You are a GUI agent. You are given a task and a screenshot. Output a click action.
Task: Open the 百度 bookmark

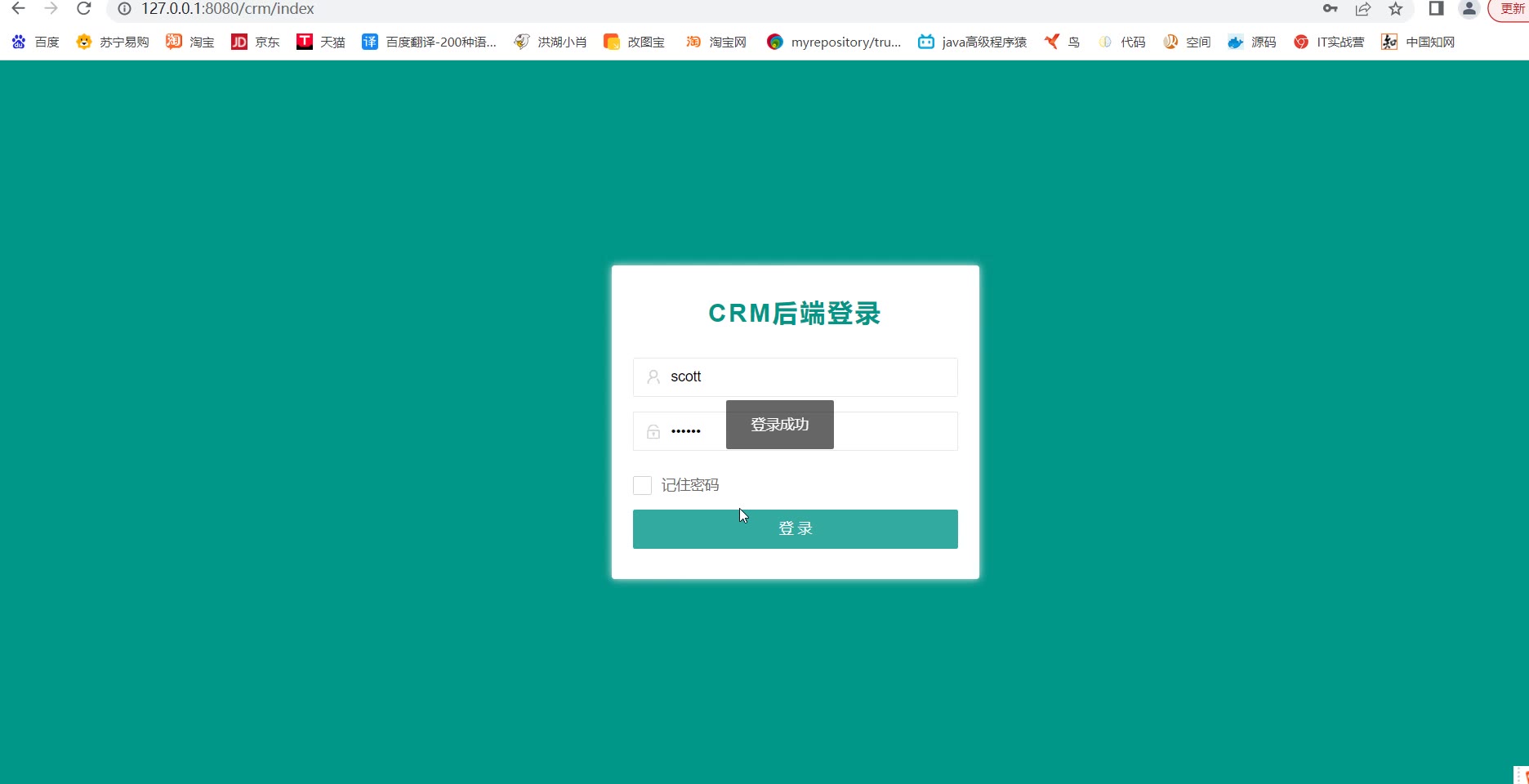coord(35,42)
